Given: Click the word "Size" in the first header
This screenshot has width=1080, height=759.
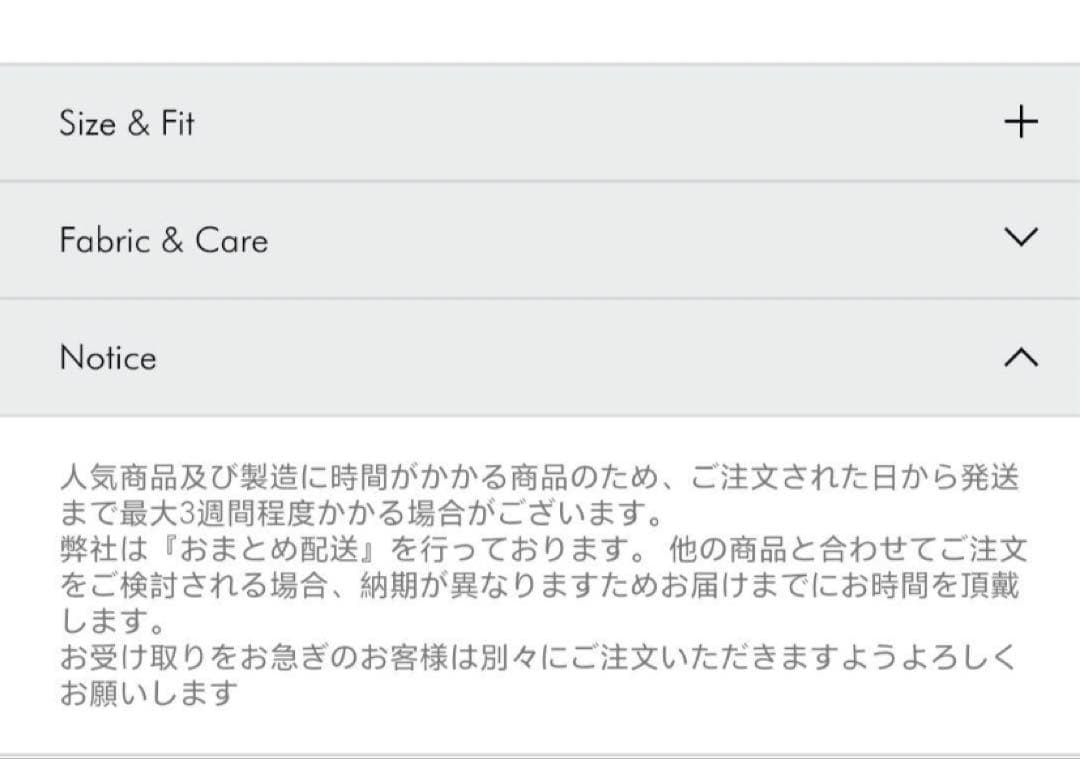Looking at the screenshot, I should click(x=87, y=123).
